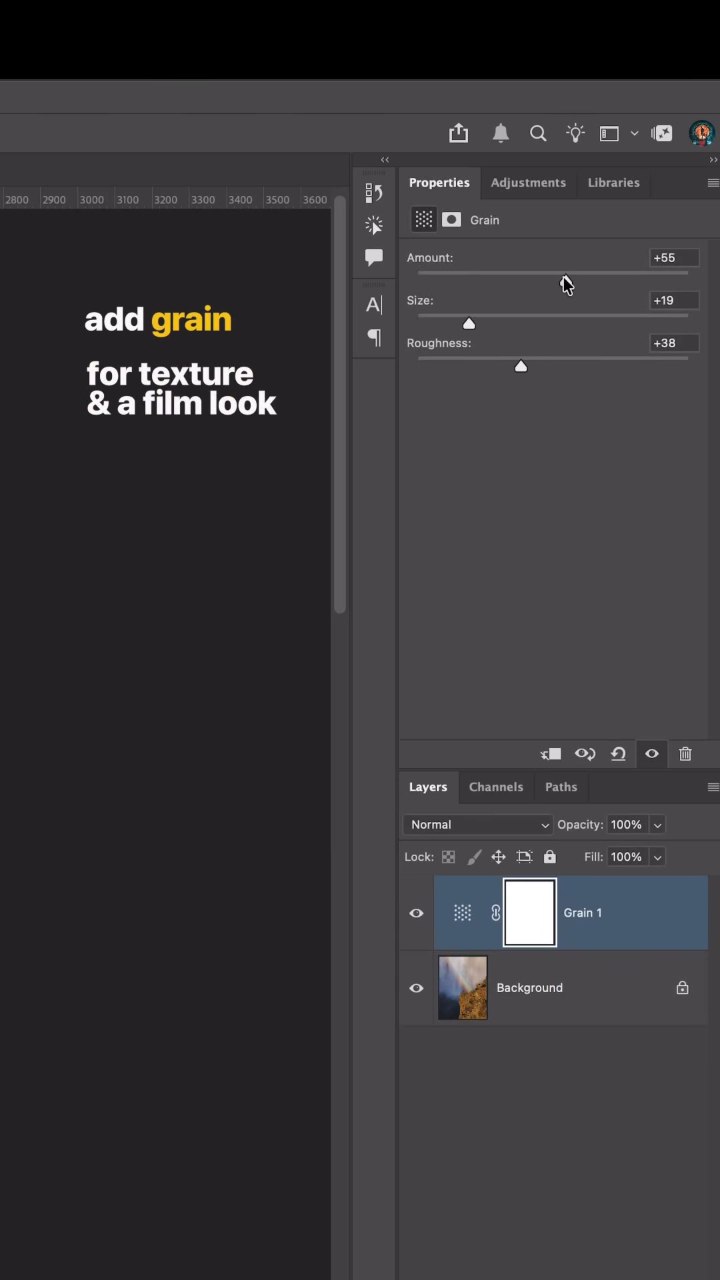This screenshot has width=720, height=1280.
Task: Toggle lock image pixels brush icon
Action: [x=474, y=857]
